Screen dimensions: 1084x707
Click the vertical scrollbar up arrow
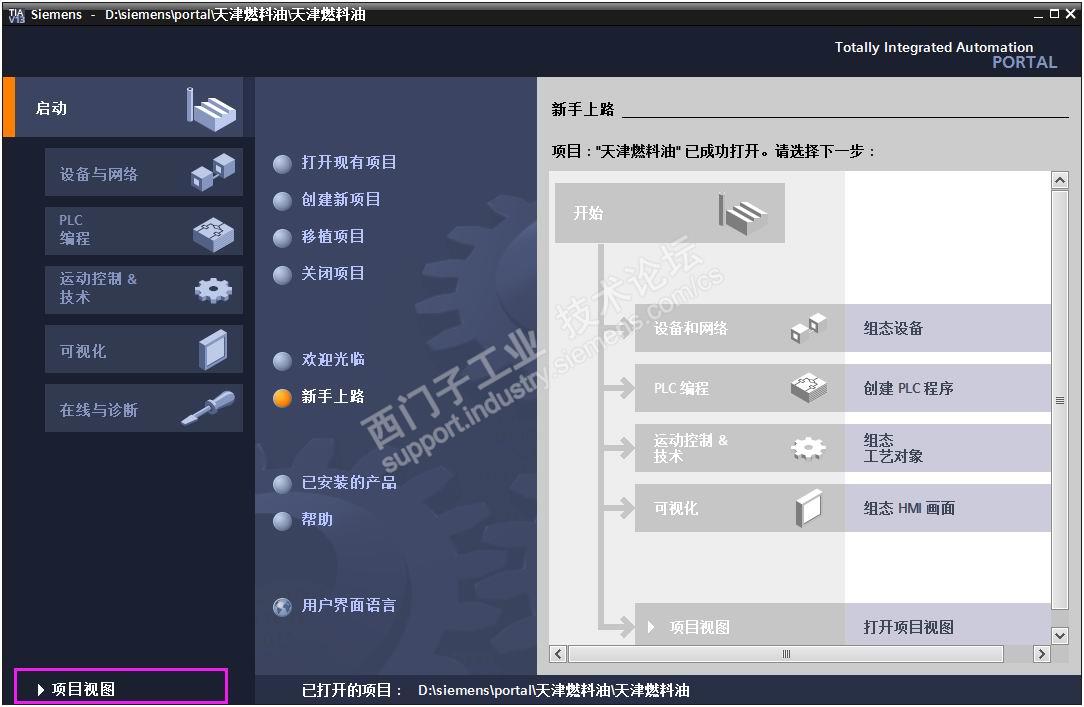click(x=1059, y=180)
